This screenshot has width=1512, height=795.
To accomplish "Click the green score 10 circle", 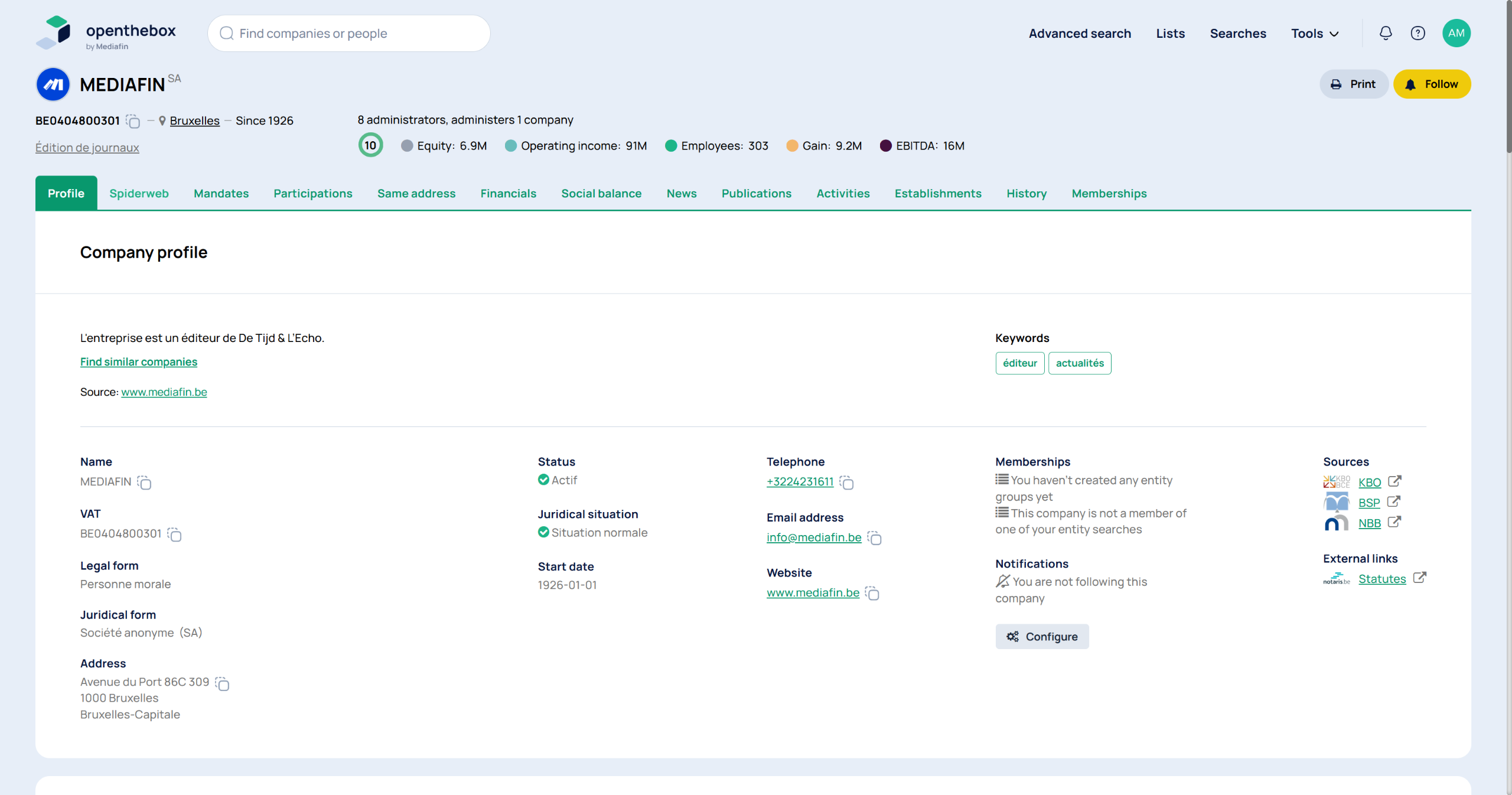I will [x=370, y=145].
